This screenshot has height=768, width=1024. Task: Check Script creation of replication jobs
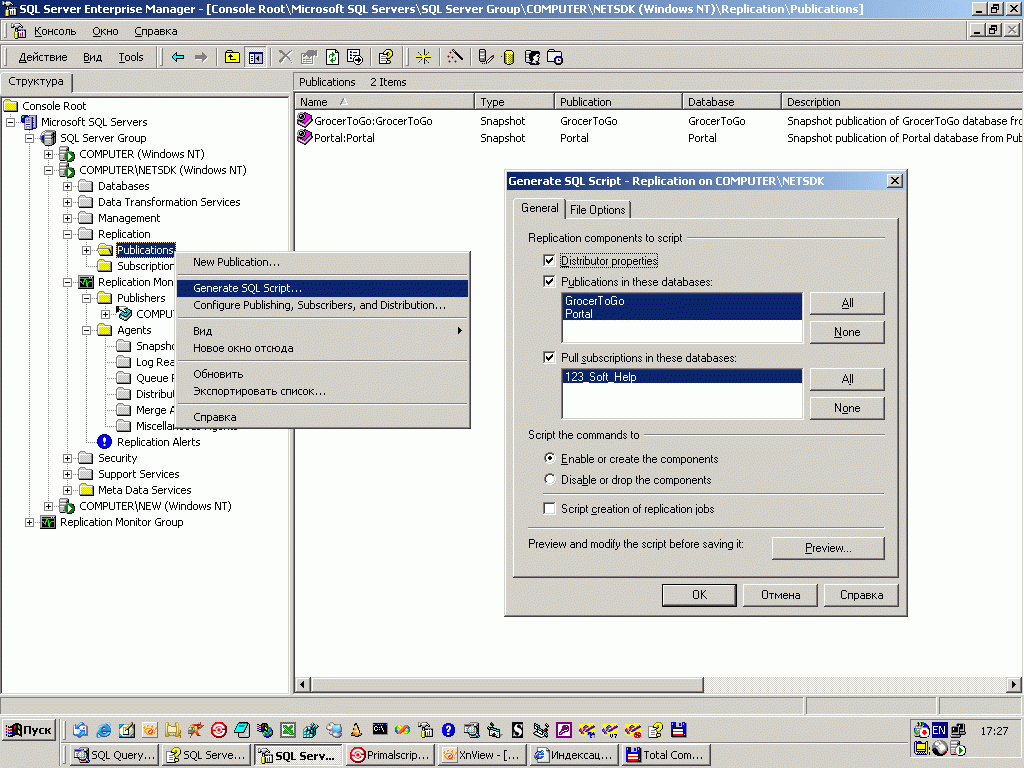point(549,508)
